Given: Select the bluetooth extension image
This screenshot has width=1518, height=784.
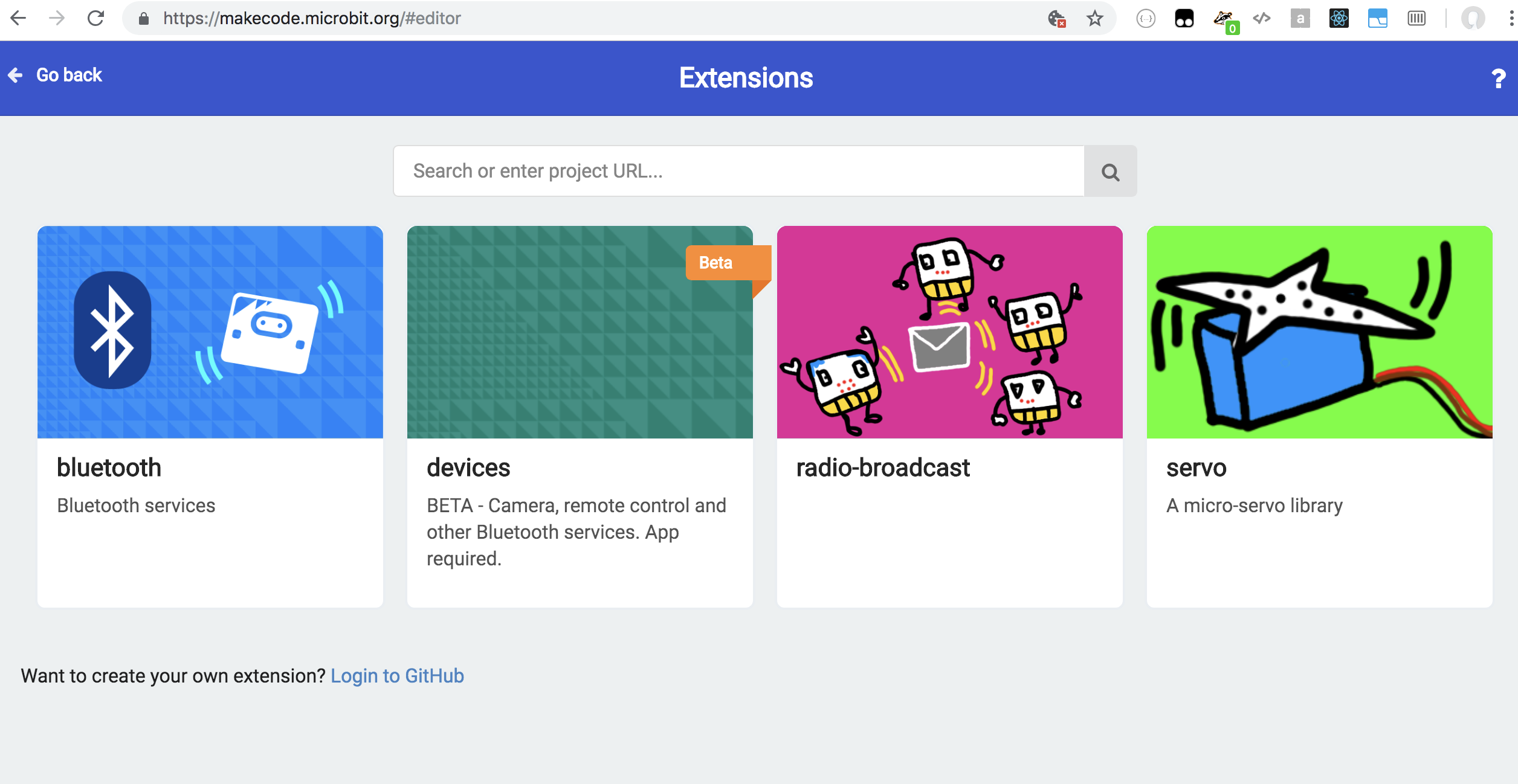Looking at the screenshot, I should (210, 332).
